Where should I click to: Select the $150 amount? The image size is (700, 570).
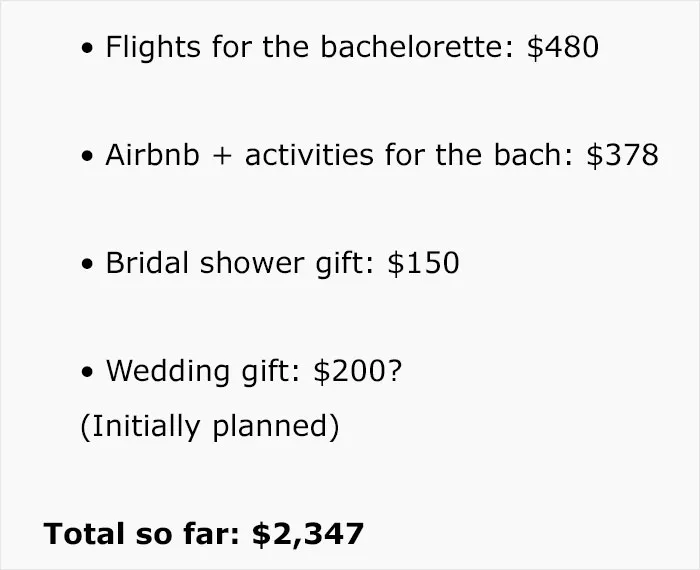[x=423, y=263]
